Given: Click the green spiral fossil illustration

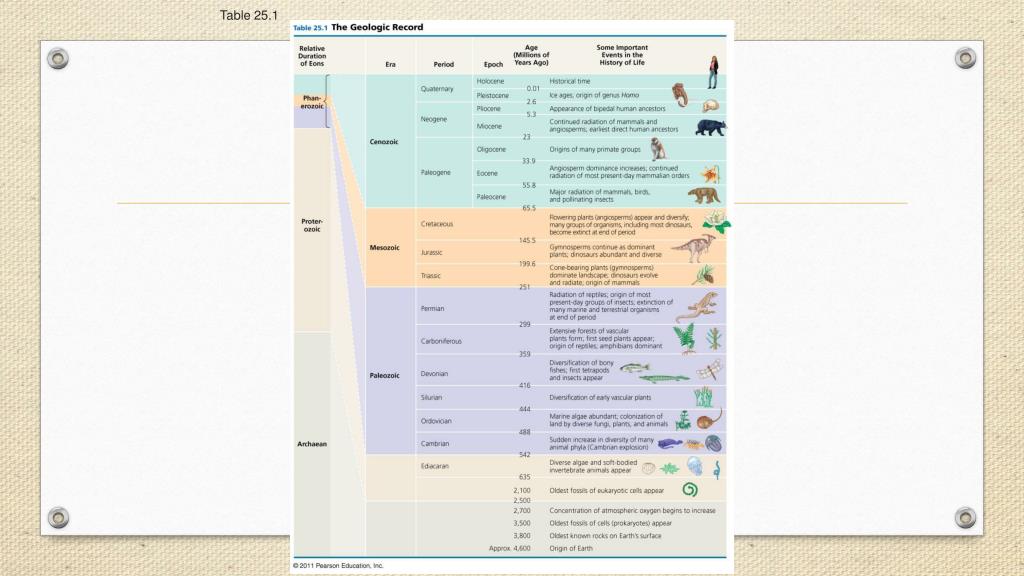Looking at the screenshot, I should pyautogui.click(x=690, y=489).
